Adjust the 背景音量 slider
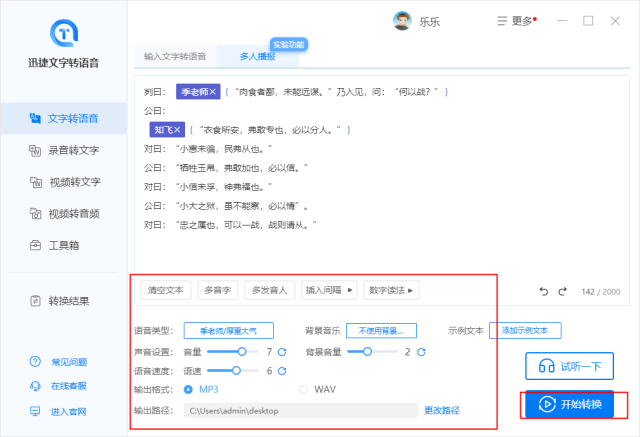Screen dimensions: 640x437 tap(367, 352)
